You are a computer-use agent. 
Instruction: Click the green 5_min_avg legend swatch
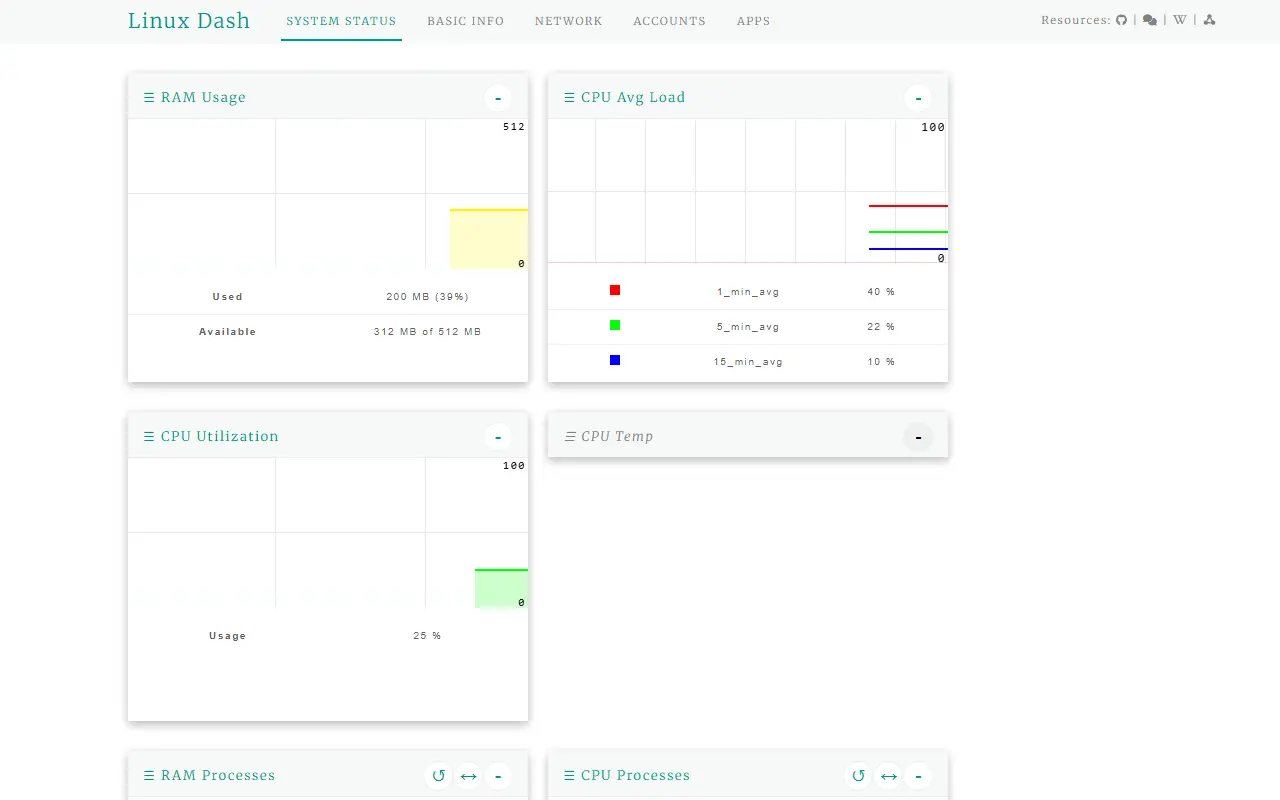615,325
